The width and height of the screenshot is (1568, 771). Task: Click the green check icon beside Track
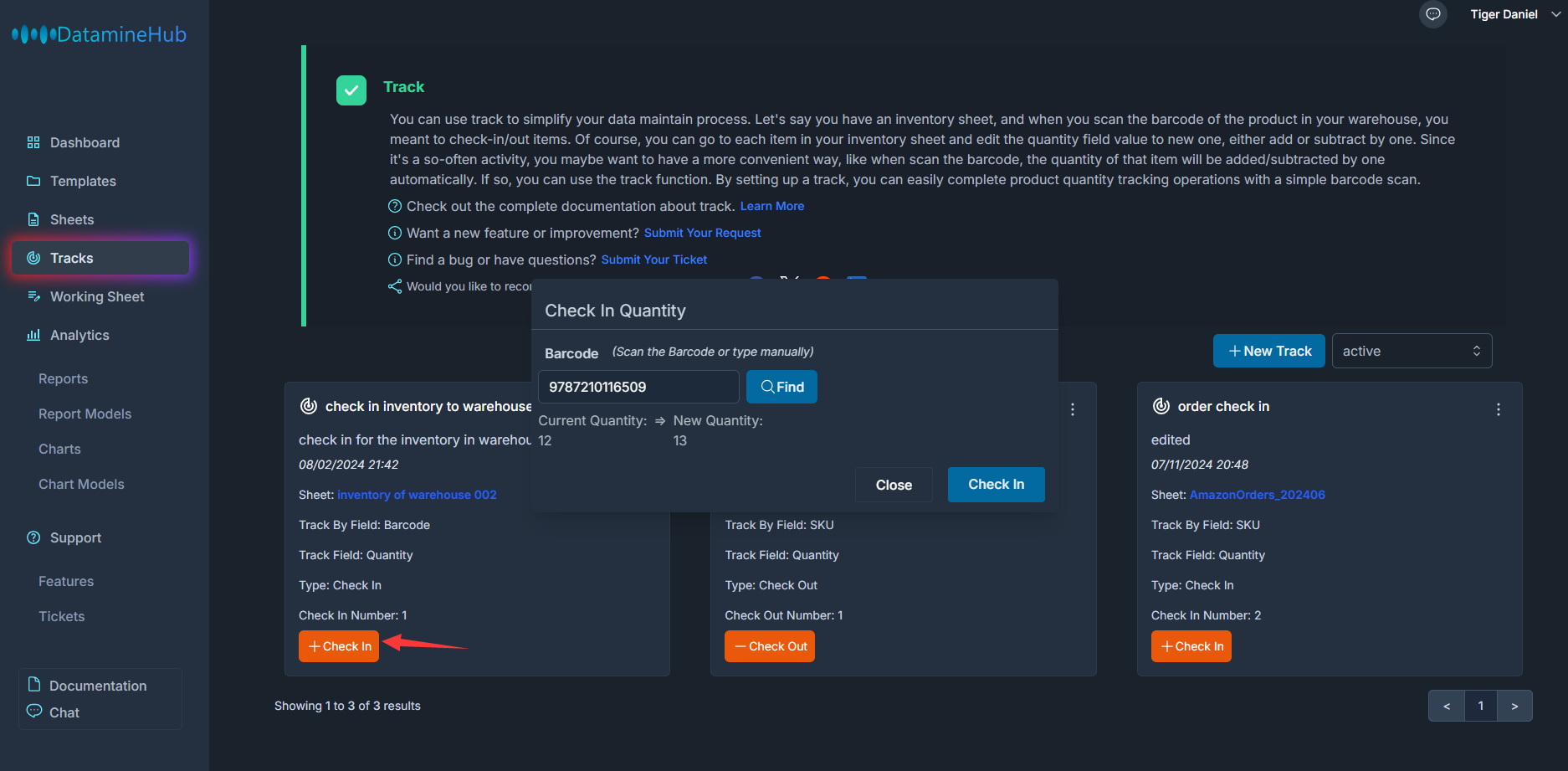coord(351,90)
